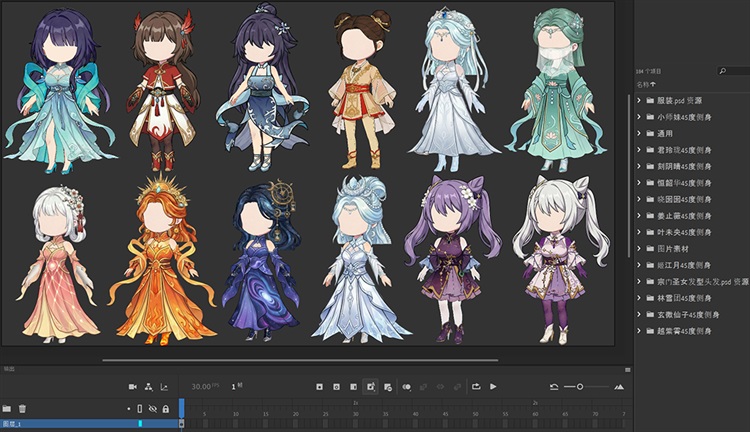
Task: Click the delete layer trash icon
Action: coord(22,408)
